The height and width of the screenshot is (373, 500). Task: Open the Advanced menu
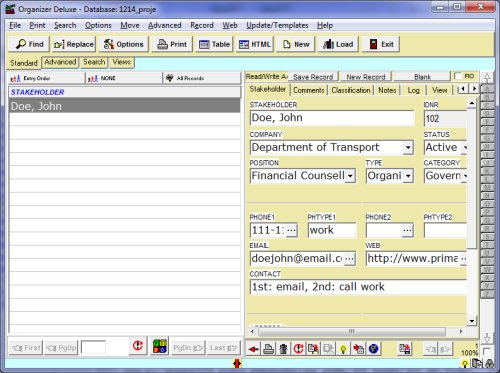click(x=165, y=25)
